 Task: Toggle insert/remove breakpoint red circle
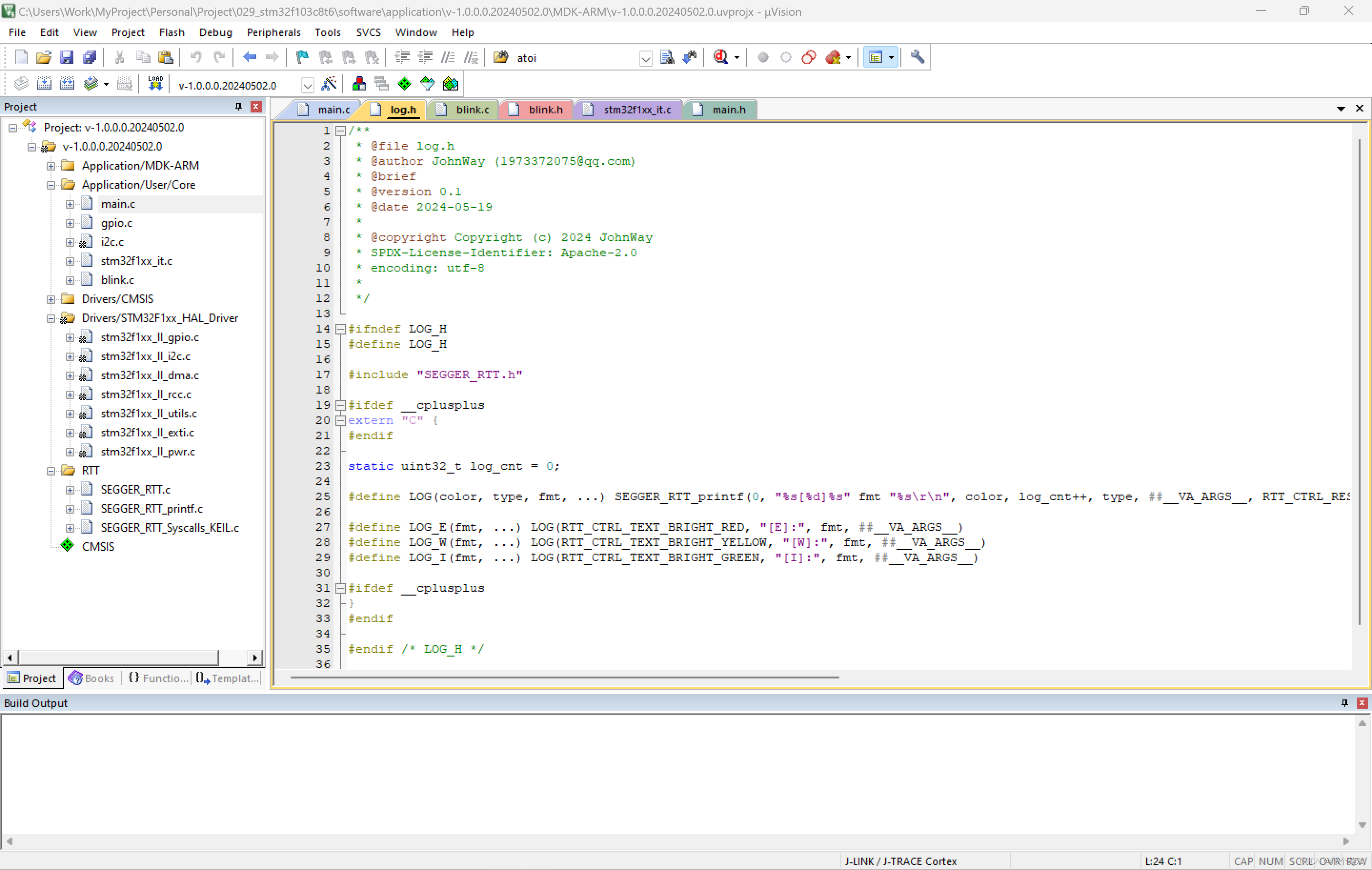pos(763,58)
